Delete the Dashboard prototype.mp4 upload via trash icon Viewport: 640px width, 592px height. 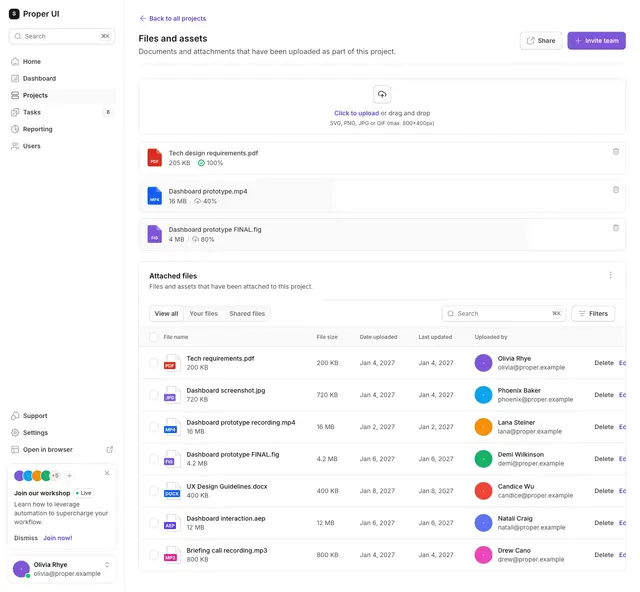pos(616,190)
